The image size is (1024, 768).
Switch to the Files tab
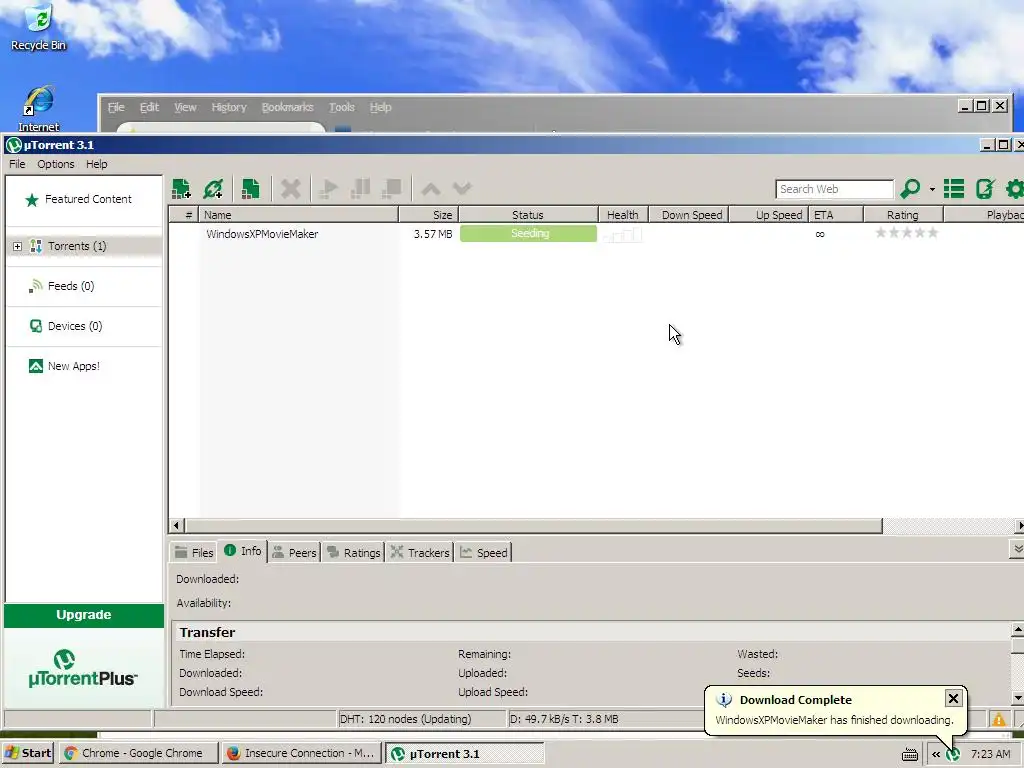(195, 552)
